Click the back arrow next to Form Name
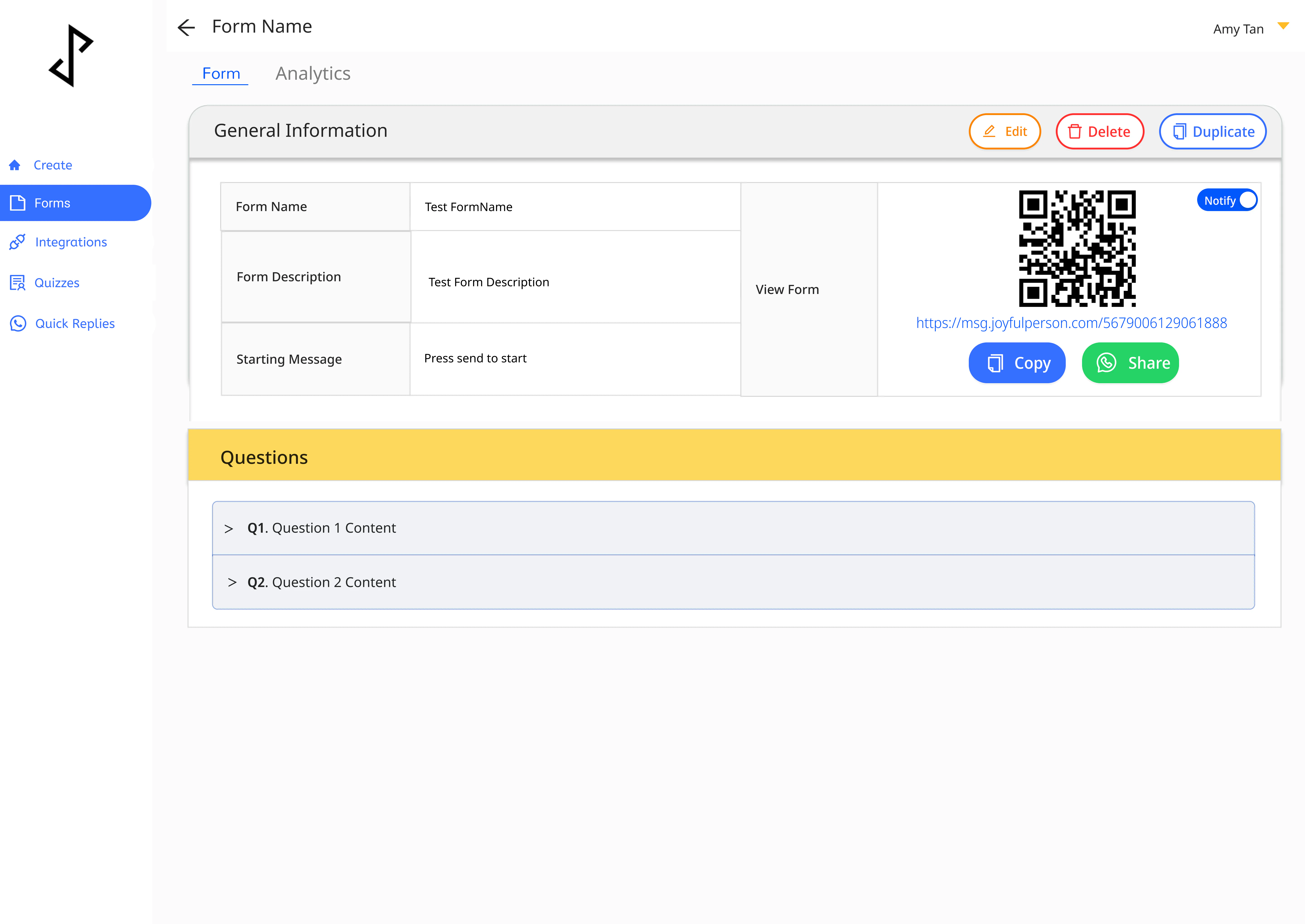The image size is (1305, 924). tap(186, 27)
